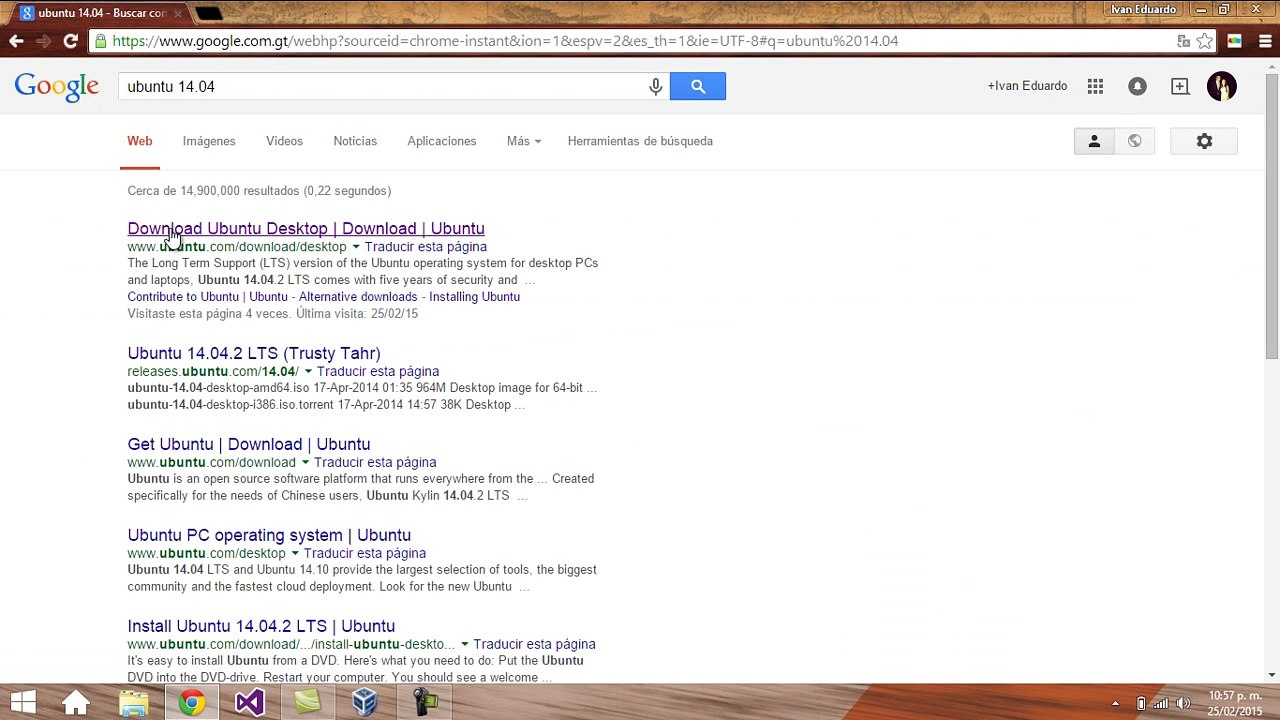Close the ubuntu 14.04 browser tab

point(178,13)
